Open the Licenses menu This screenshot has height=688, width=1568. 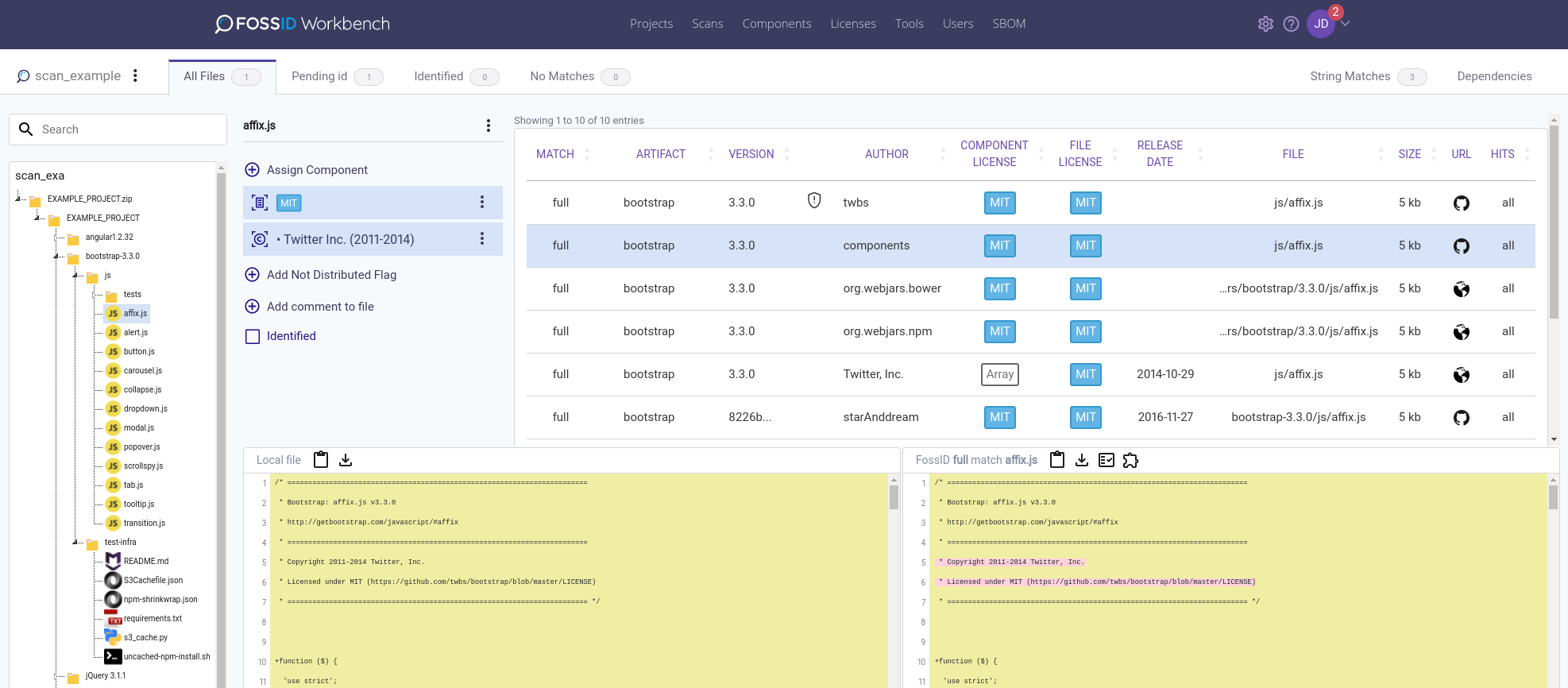coord(853,24)
